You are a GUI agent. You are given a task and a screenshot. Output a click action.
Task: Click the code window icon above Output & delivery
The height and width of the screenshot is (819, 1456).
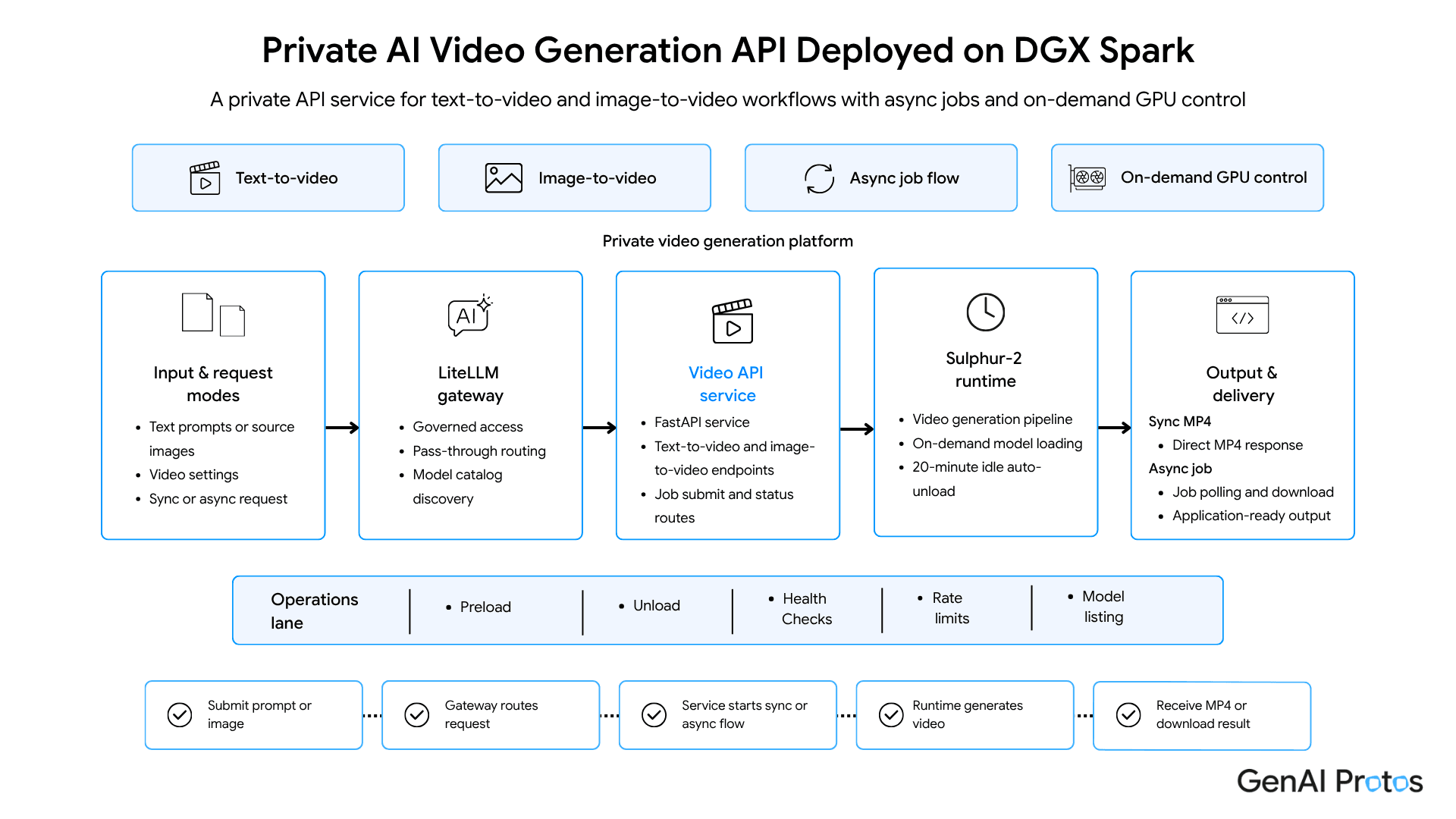1242,315
